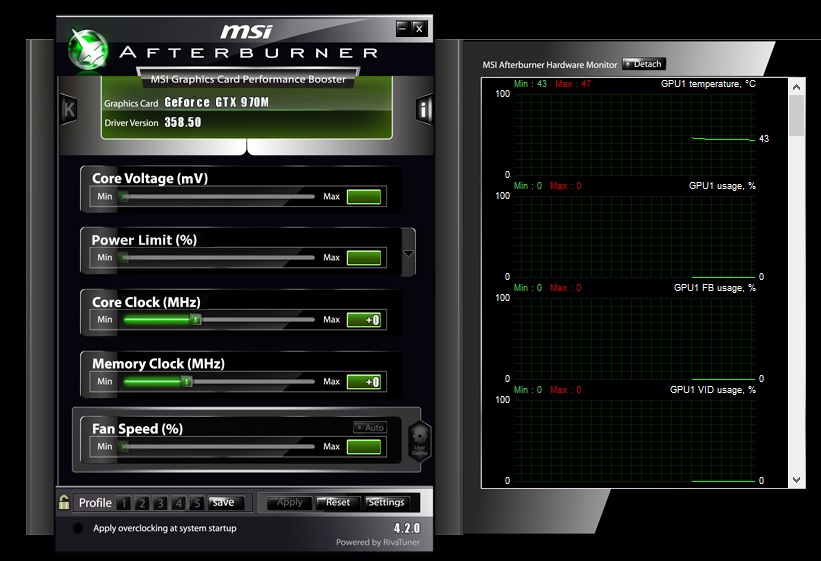This screenshot has height=561, width=821.
Task: Click the version number 4.2.0
Action: pyautogui.click(x=407, y=528)
